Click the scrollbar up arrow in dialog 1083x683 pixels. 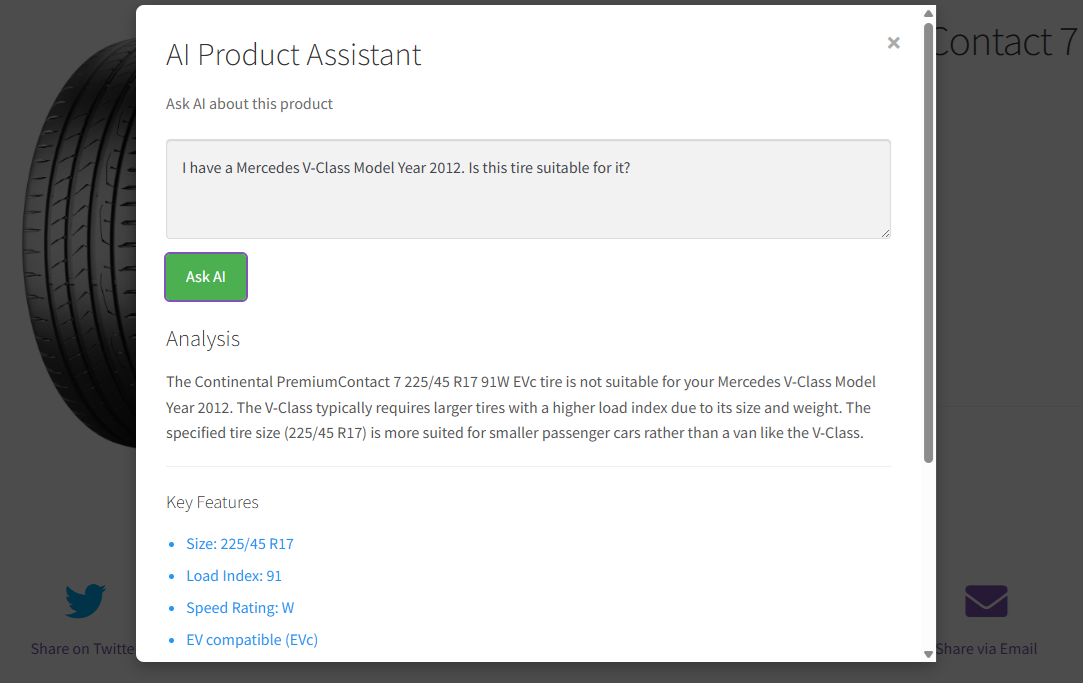(x=928, y=13)
